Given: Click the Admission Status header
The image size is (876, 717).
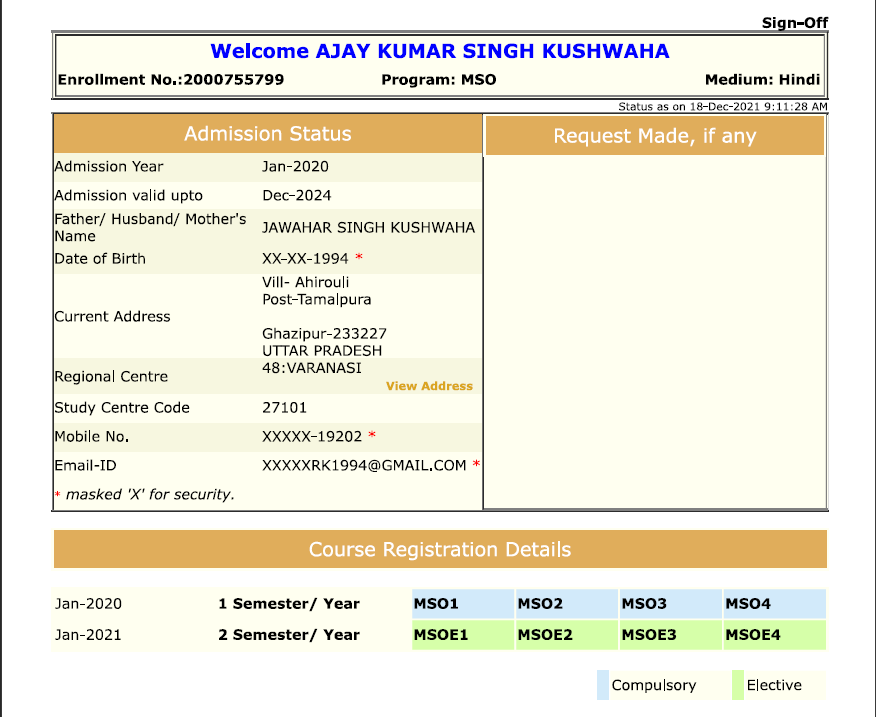Looking at the screenshot, I should pyautogui.click(x=268, y=134).
